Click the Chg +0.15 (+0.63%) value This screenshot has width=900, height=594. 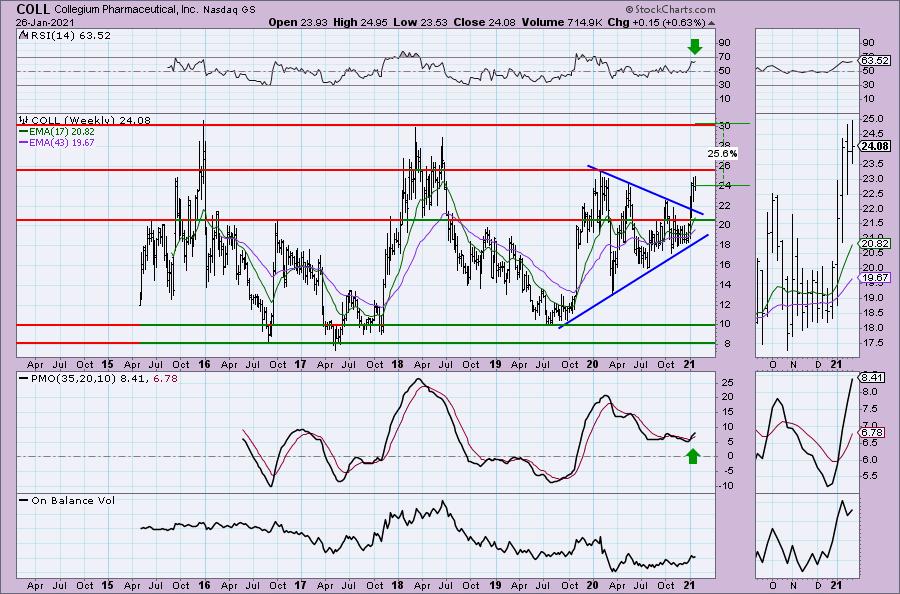pos(656,22)
